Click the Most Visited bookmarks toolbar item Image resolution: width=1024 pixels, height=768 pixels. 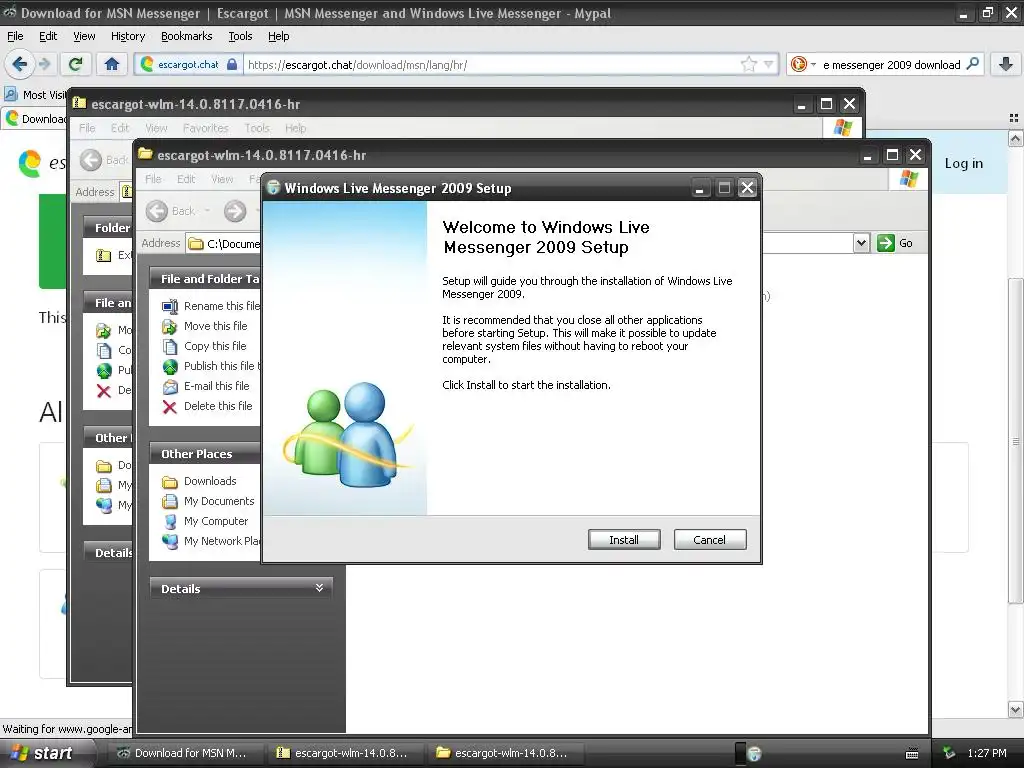pyautogui.click(x=35, y=95)
